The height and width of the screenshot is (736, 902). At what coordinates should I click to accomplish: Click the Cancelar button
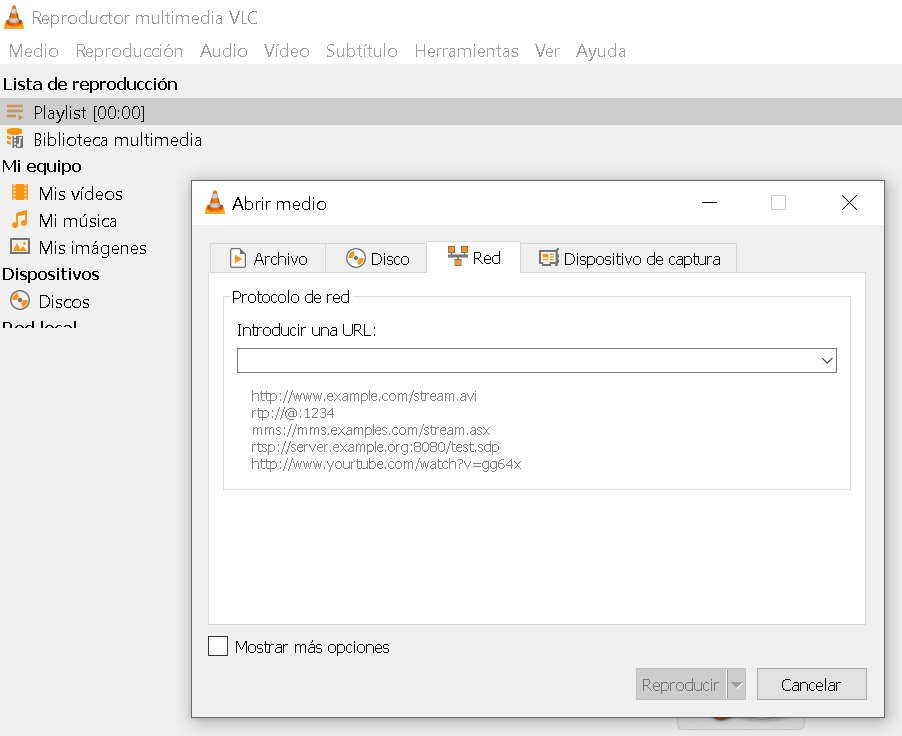[x=812, y=685]
